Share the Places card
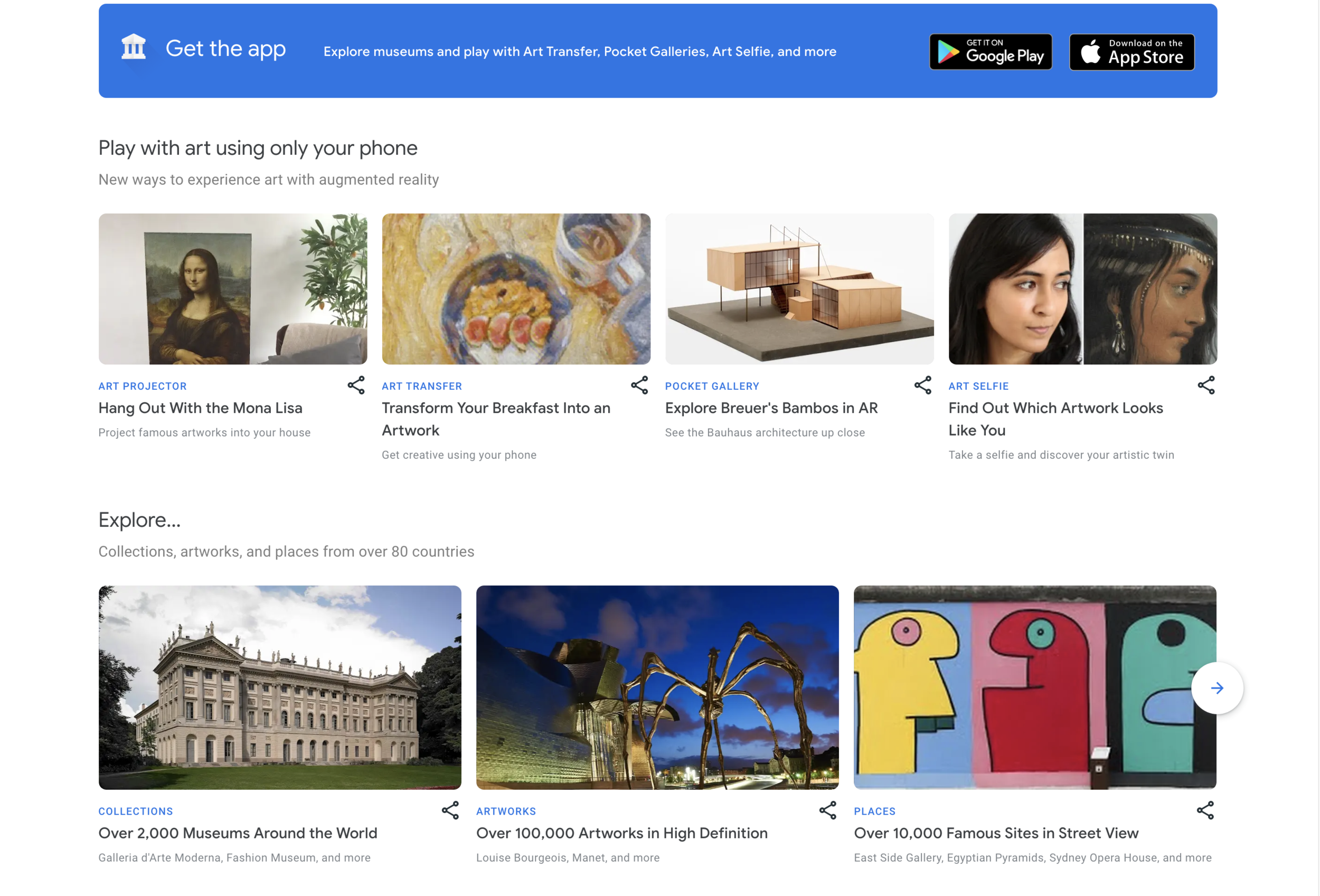The height and width of the screenshot is (896, 1320). point(1205,810)
